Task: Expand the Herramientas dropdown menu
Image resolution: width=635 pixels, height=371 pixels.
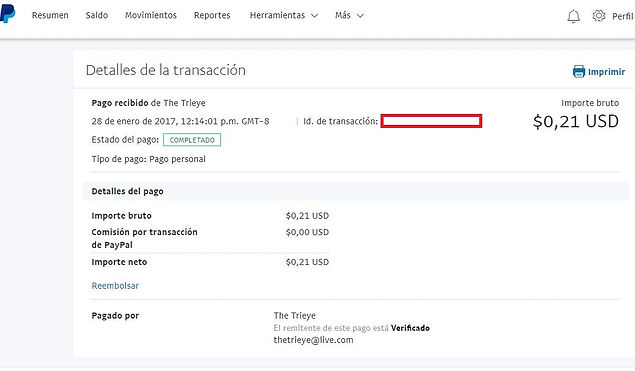Action: (x=283, y=15)
